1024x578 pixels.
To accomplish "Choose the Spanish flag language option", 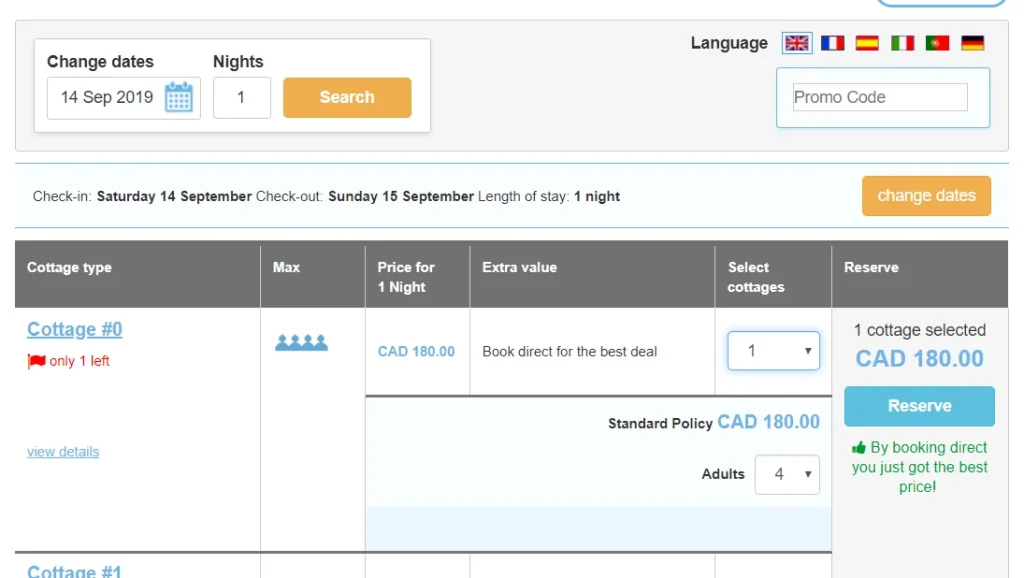I will coord(867,43).
